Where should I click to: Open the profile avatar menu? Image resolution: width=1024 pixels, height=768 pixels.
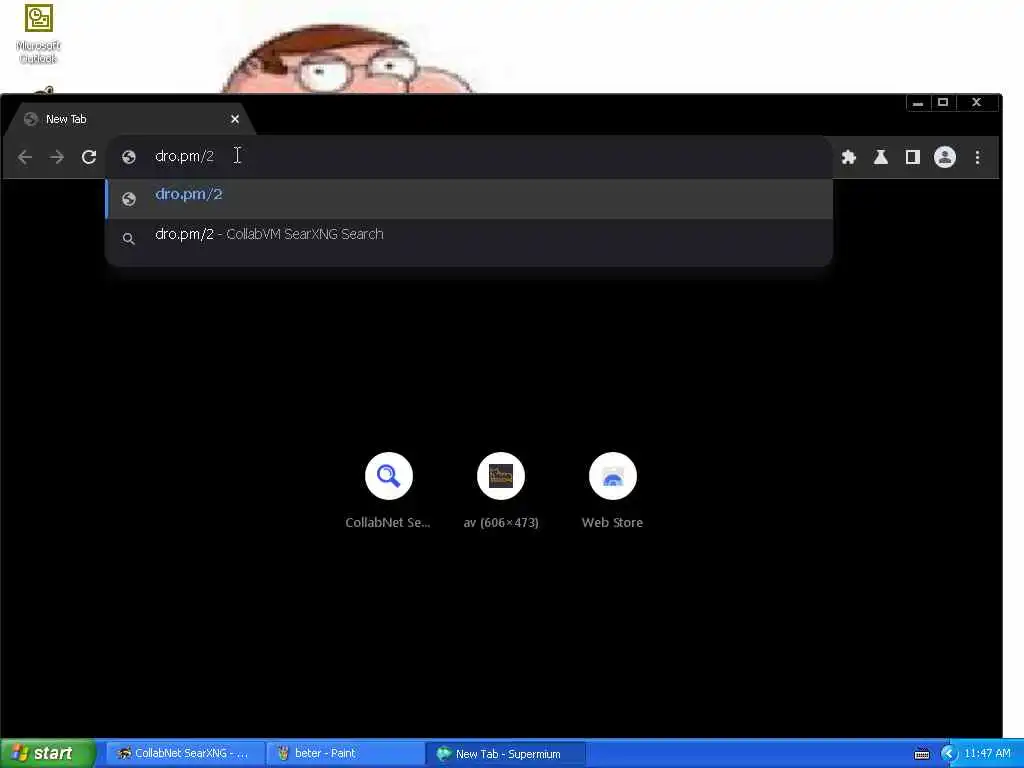(x=944, y=157)
